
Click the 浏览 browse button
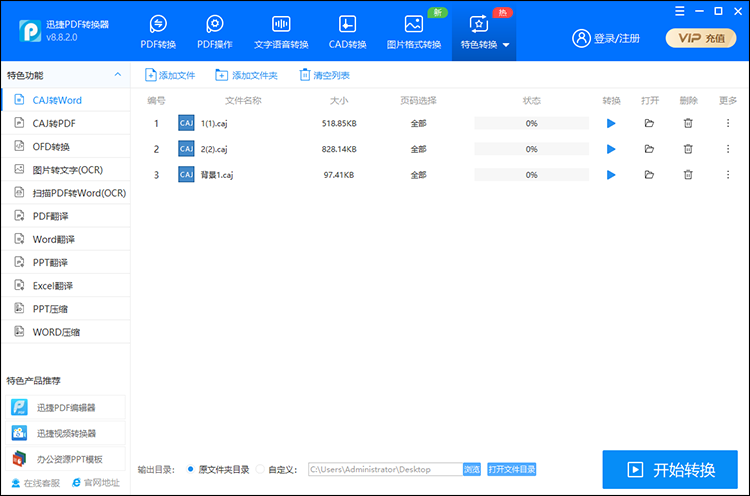point(472,469)
